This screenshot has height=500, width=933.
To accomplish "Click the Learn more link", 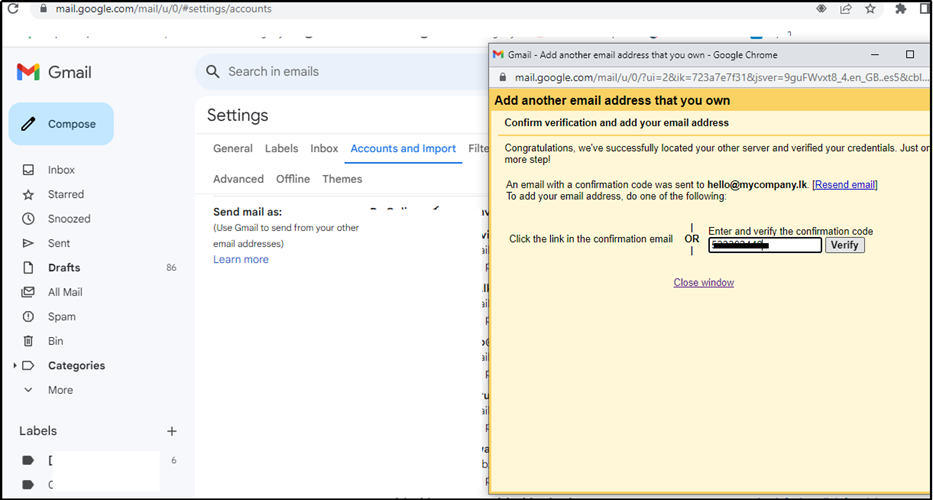I will click(x=240, y=259).
